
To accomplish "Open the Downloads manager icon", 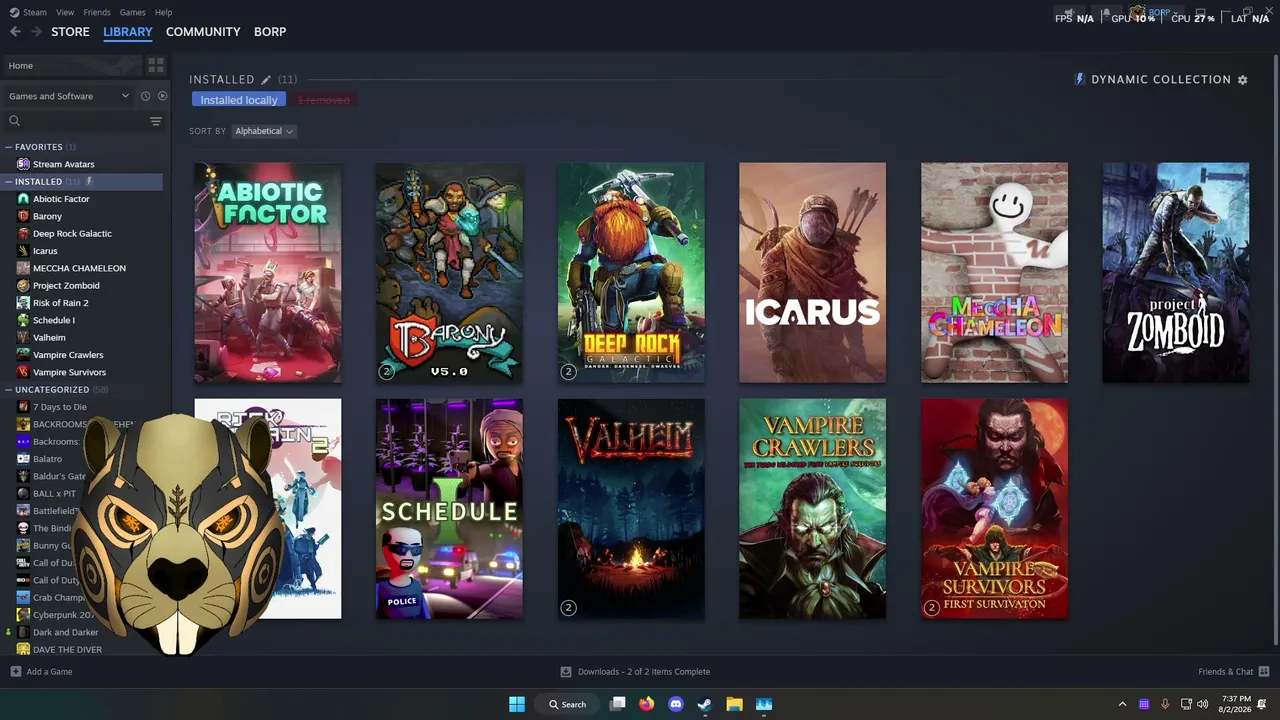I will click(x=566, y=672).
